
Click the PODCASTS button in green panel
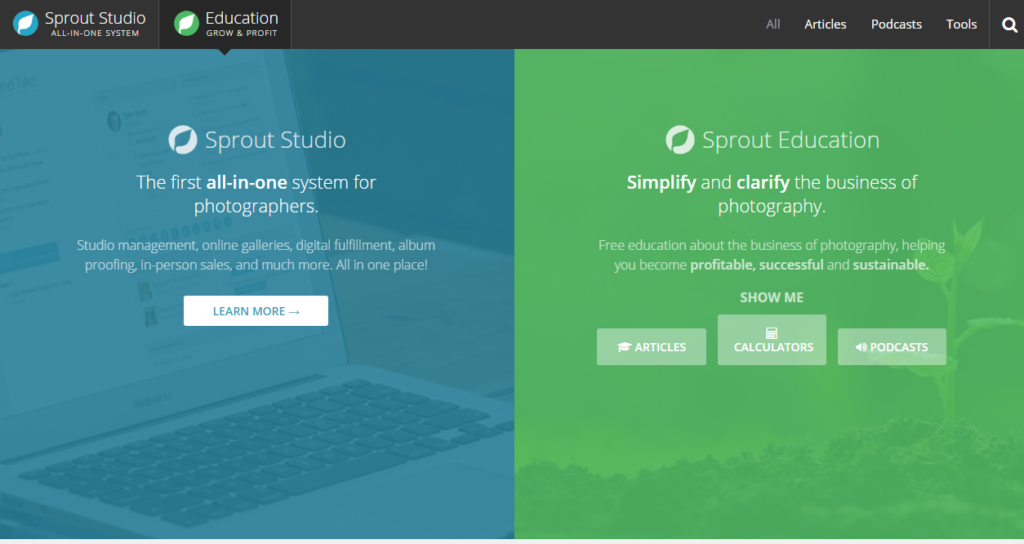pyautogui.click(x=891, y=347)
